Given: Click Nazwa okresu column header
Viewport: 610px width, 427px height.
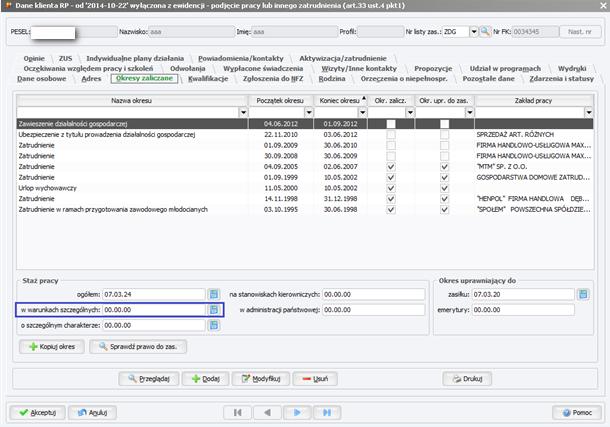Looking at the screenshot, I should tap(131, 101).
